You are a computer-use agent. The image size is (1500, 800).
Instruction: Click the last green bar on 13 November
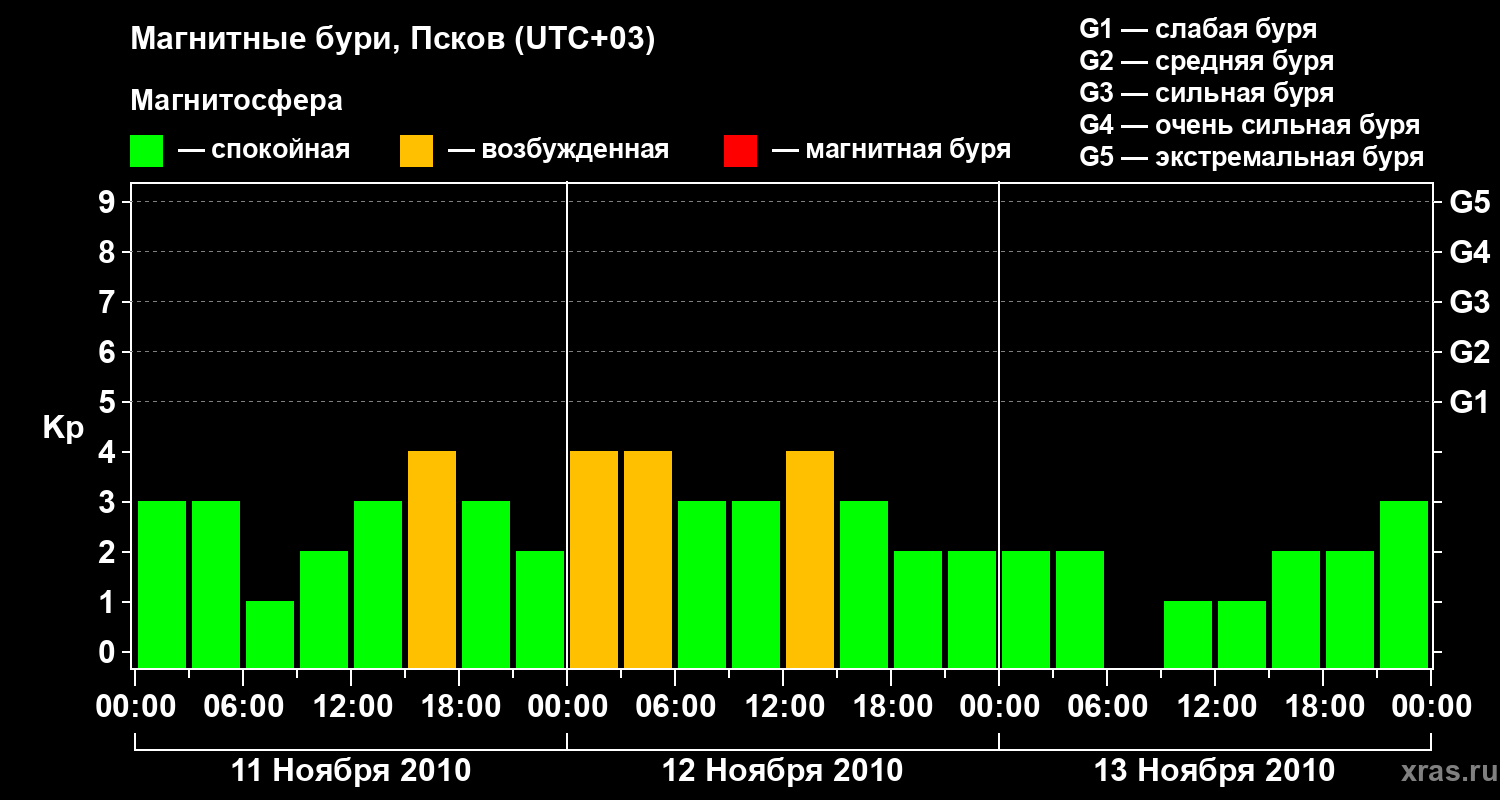[1404, 584]
